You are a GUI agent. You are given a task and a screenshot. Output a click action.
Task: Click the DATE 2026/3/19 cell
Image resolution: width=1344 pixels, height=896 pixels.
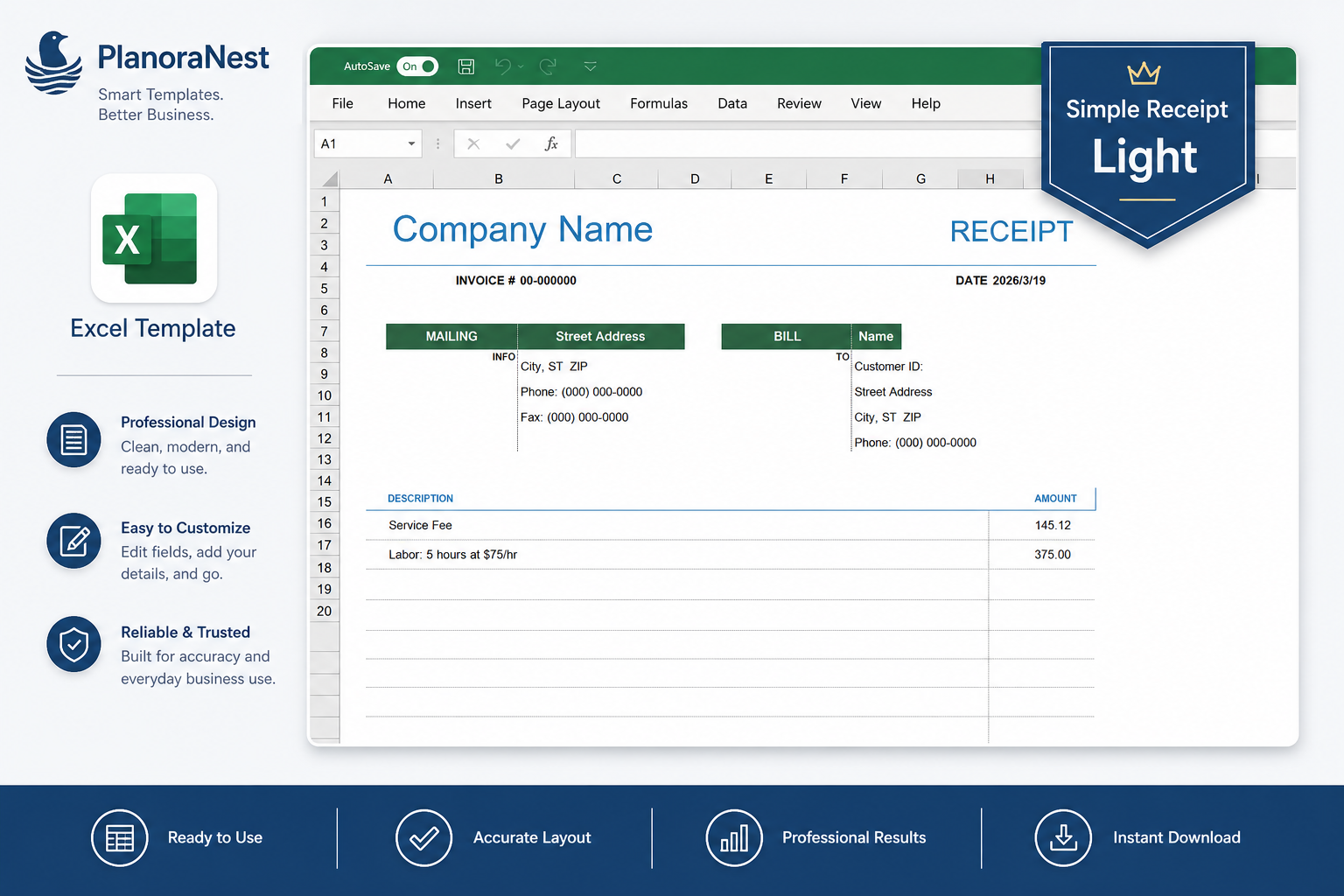pos(1000,281)
